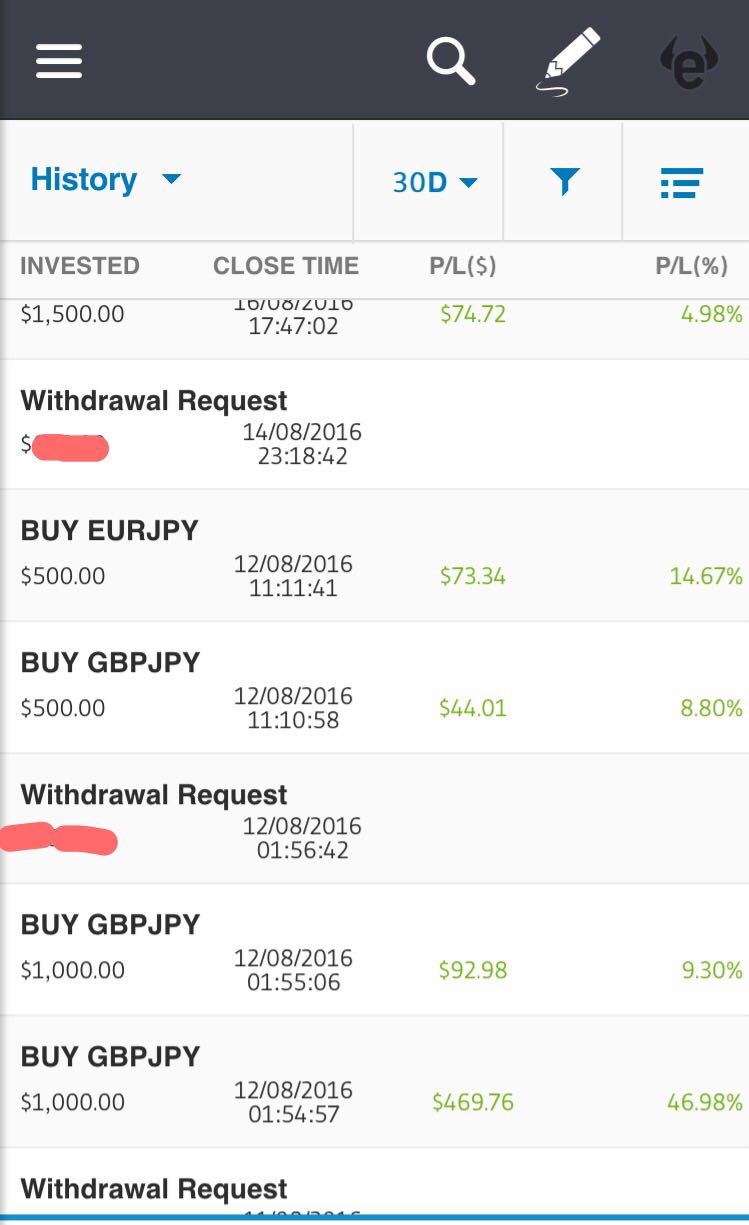
Task: Expand the History dropdown
Action: tap(106, 180)
